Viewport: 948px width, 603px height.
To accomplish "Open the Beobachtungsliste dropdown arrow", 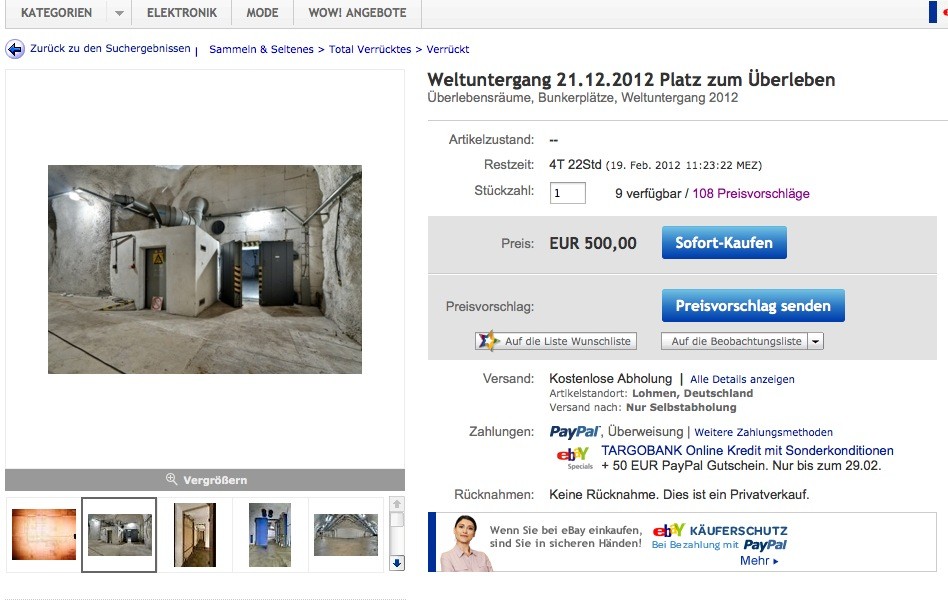I will pyautogui.click(x=816, y=341).
